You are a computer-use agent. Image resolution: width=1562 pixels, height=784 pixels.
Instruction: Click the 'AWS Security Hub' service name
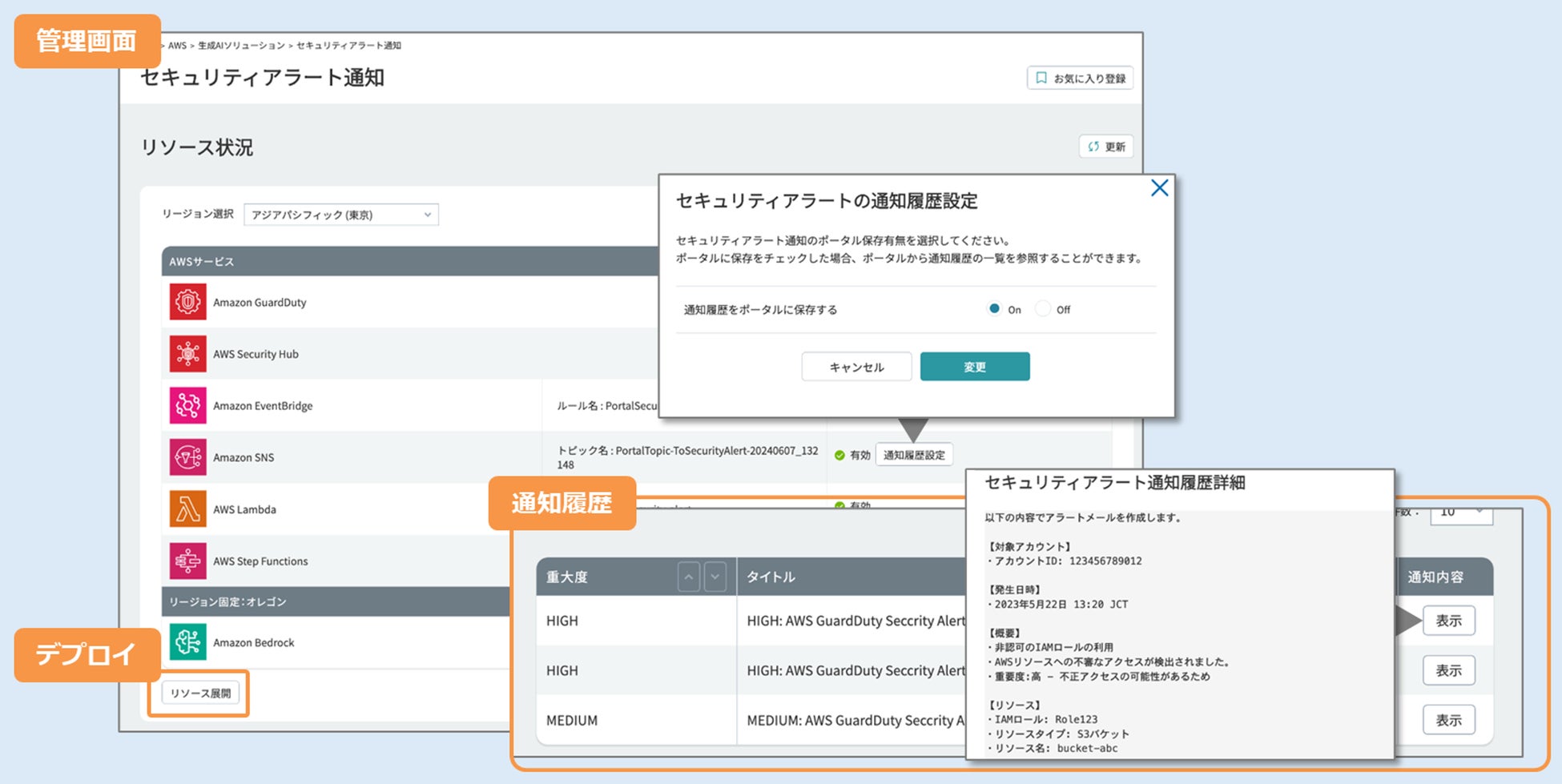(256, 354)
